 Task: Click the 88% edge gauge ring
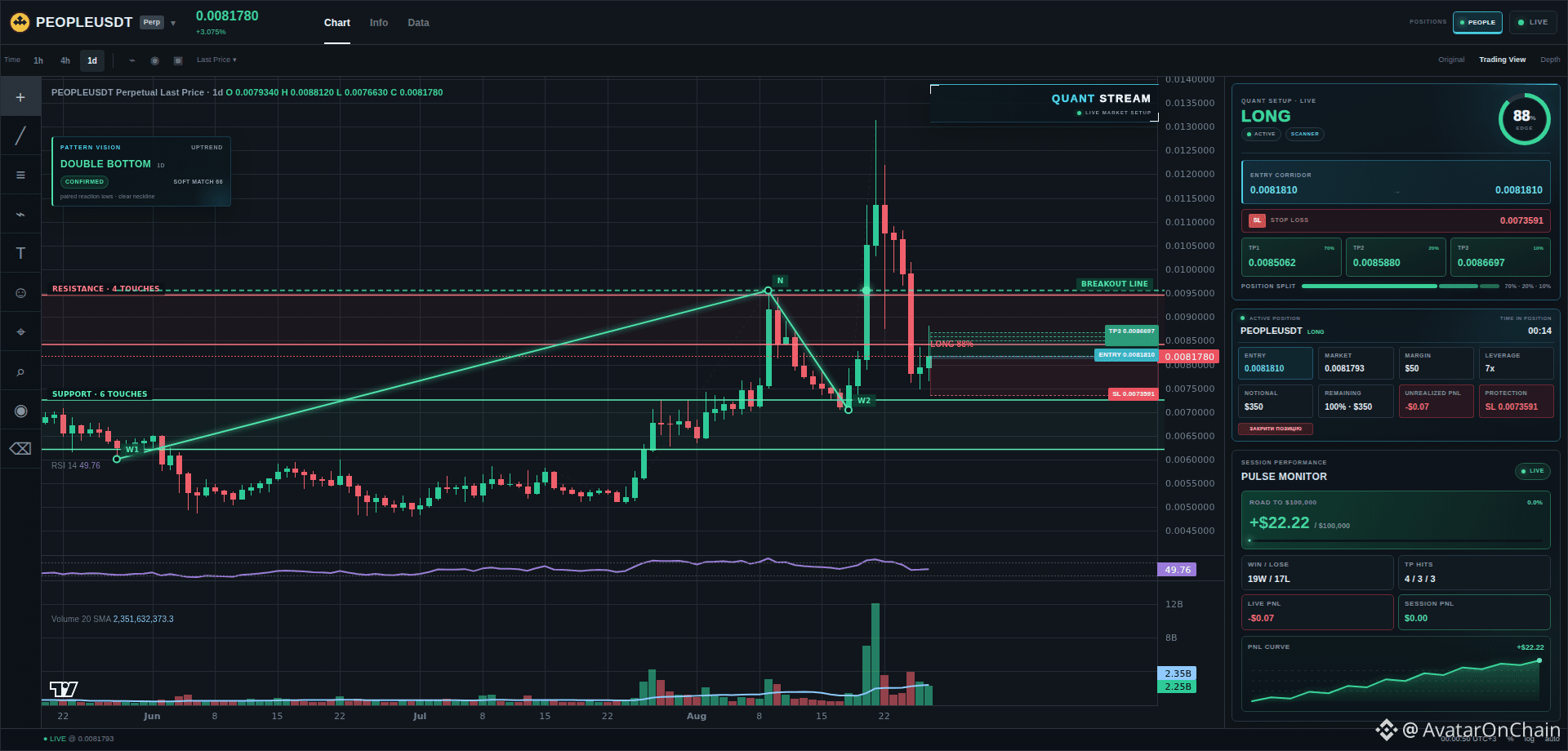click(1524, 119)
